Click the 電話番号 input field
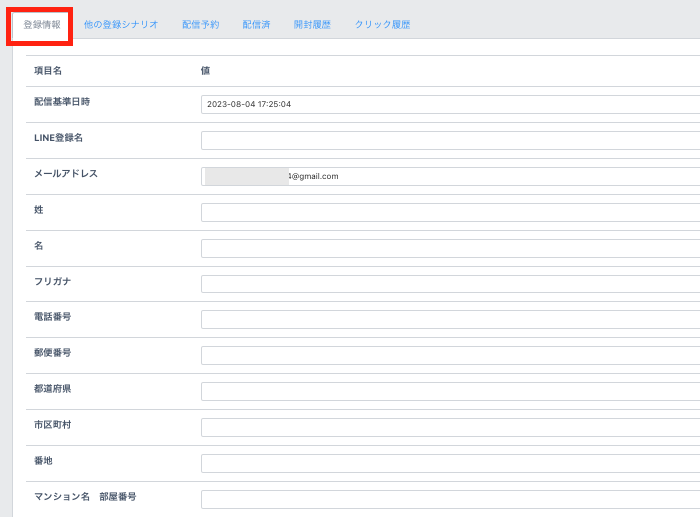The width and height of the screenshot is (700, 517). tap(450, 320)
